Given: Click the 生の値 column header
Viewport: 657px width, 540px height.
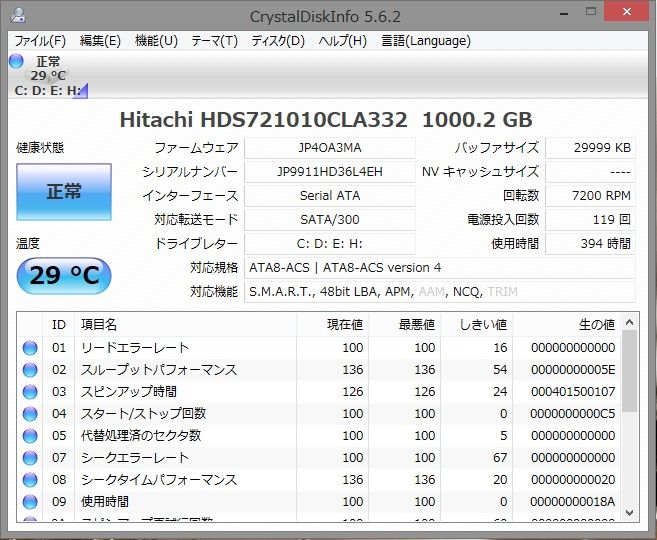Looking at the screenshot, I should click(567, 324).
